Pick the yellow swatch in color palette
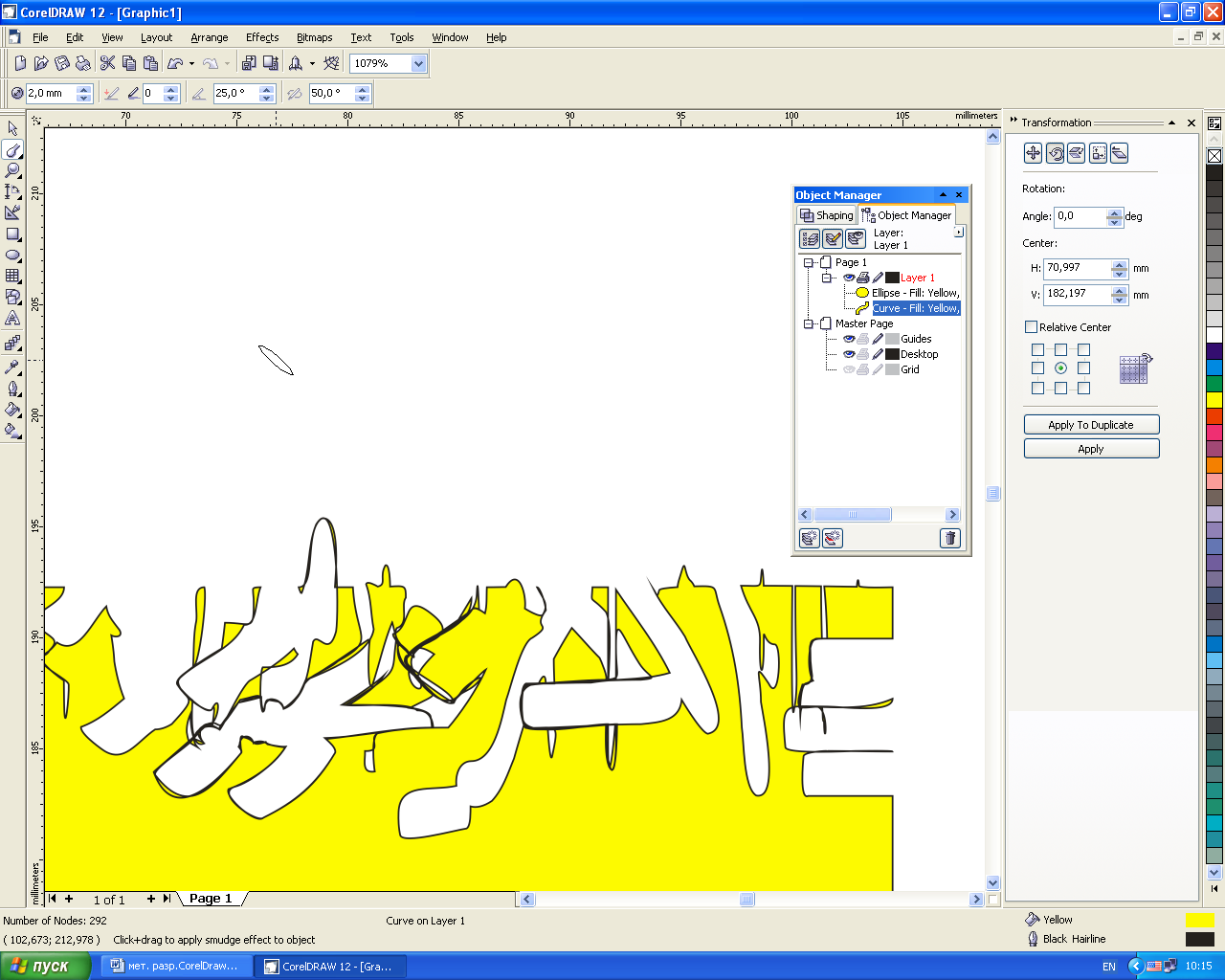 click(x=1214, y=400)
